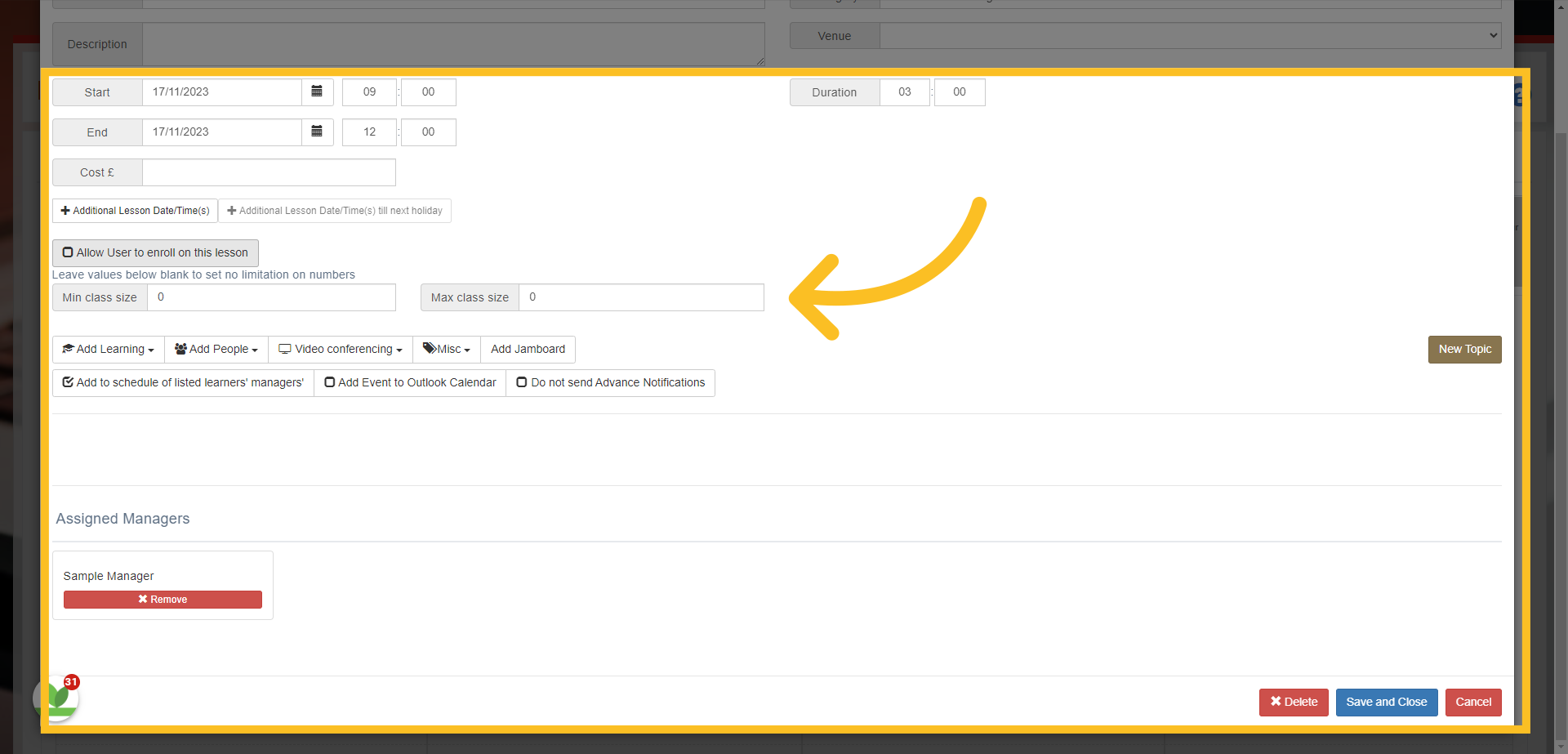Tick Allow User to enroll on this lesson
Screen dimensions: 1568x754
click(155, 252)
